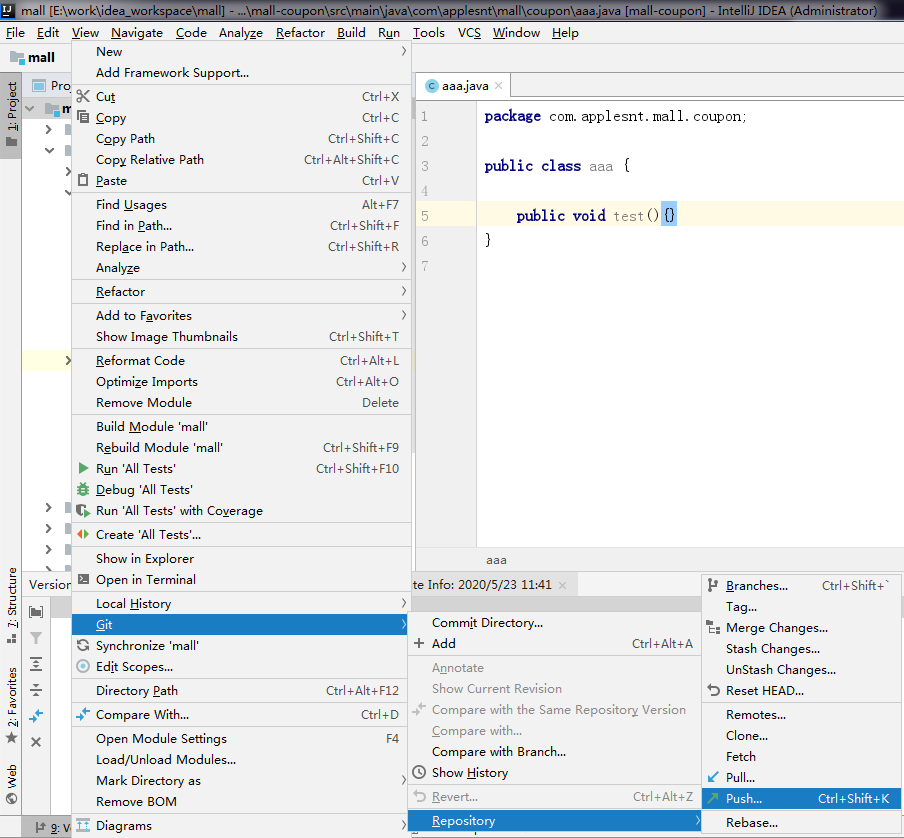Open the 7: Structure side tool window
This screenshot has width=904, height=838.
coord(12,605)
